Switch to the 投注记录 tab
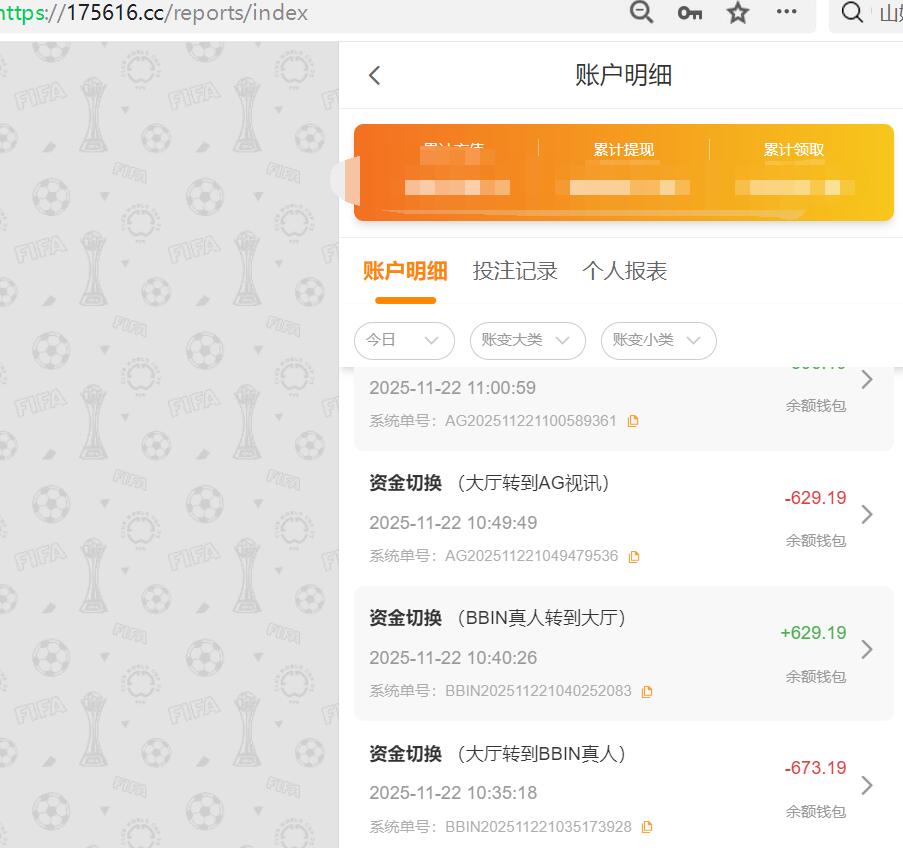This screenshot has width=903, height=848. pos(515,270)
